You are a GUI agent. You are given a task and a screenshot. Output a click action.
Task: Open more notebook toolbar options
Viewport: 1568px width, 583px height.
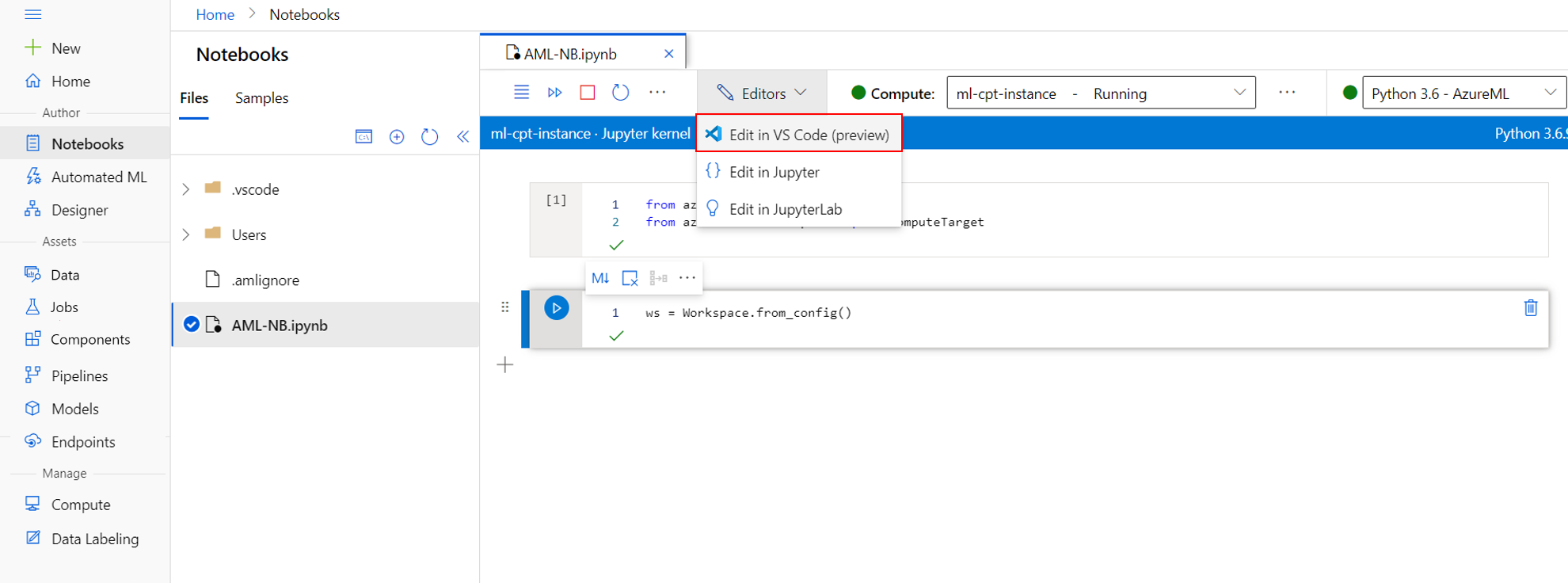click(657, 92)
